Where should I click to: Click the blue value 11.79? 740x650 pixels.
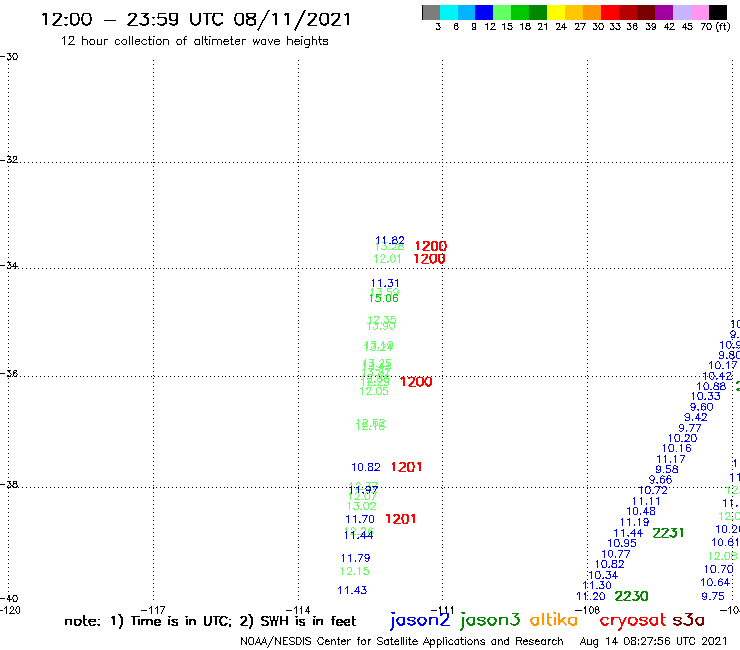[x=355, y=558]
